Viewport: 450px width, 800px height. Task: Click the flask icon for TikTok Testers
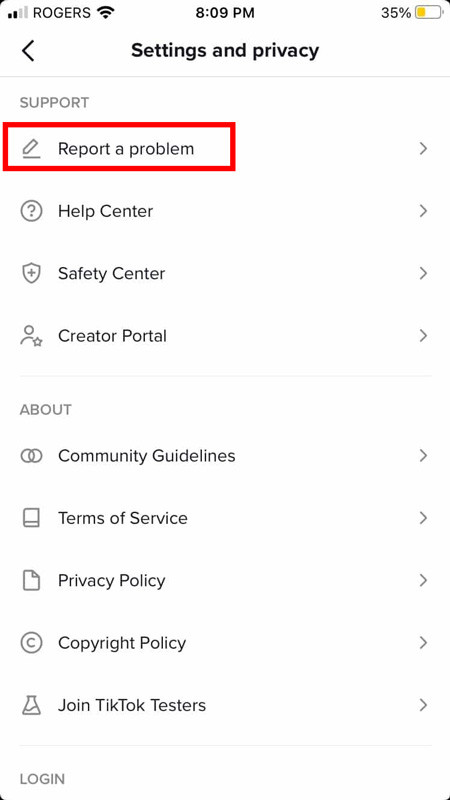[31, 706]
